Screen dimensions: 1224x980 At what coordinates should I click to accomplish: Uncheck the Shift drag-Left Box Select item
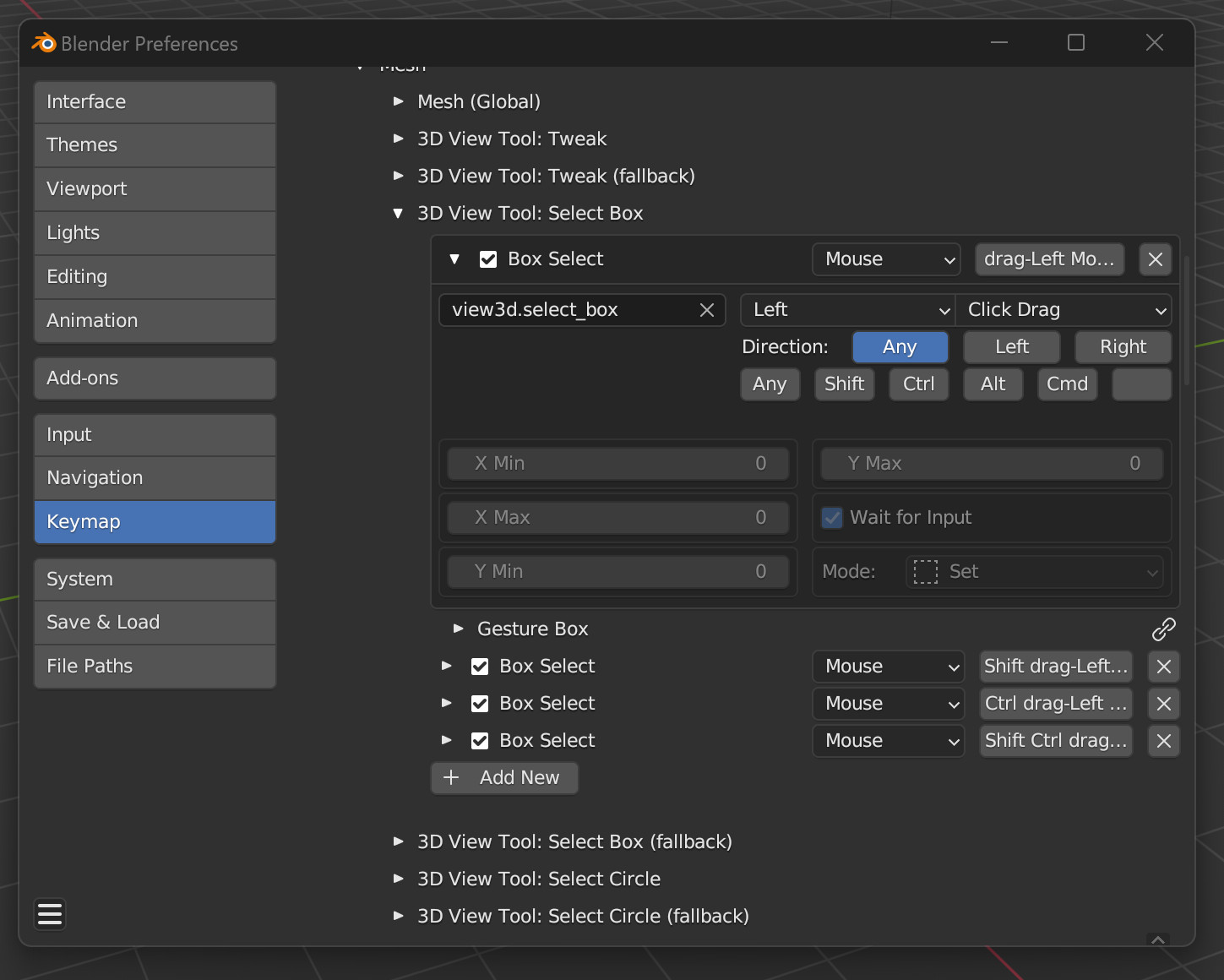[x=480, y=667]
